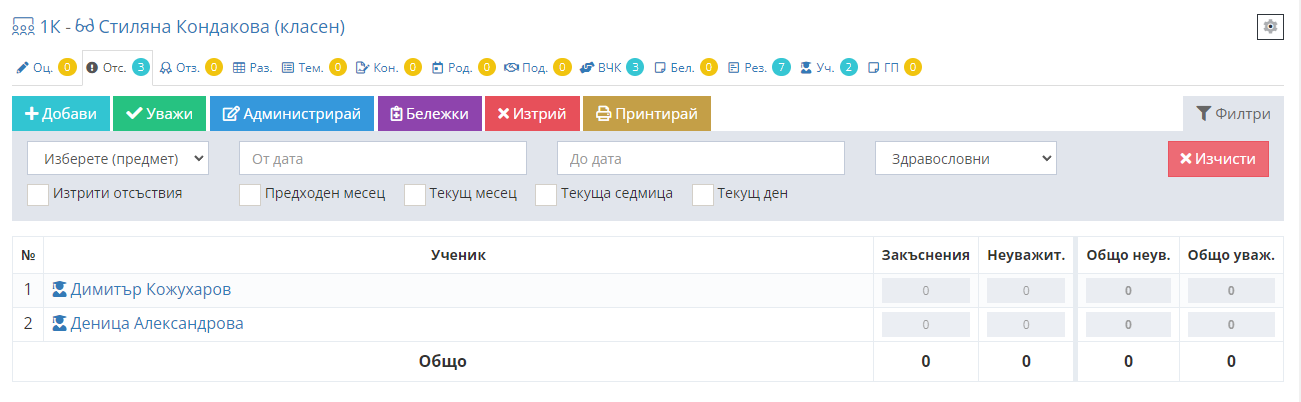Screen dimensions: 1301x402
Task: Open the settings gear icon
Action: 1270,27
